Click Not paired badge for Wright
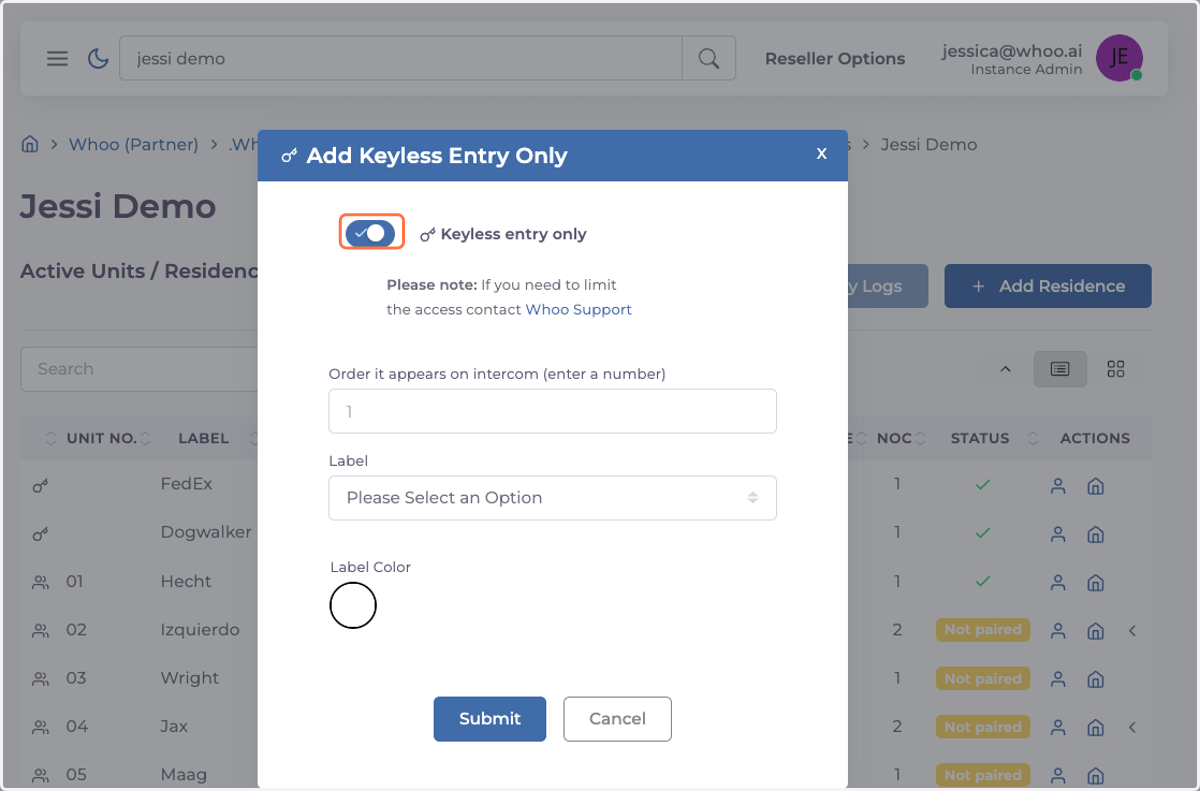This screenshot has width=1200, height=791. pyautogui.click(x=983, y=679)
